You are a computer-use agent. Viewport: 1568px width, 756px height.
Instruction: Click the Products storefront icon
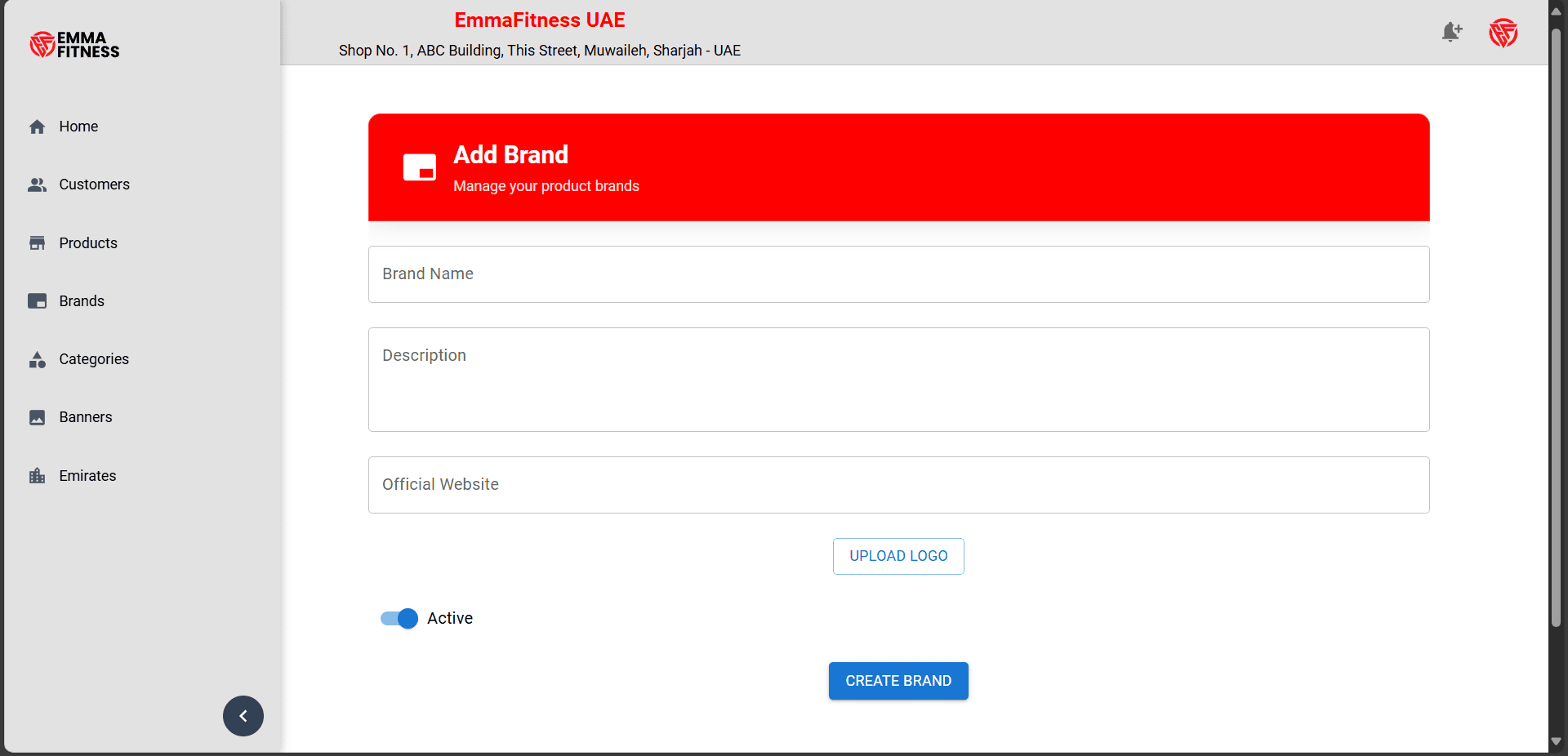pyautogui.click(x=37, y=243)
